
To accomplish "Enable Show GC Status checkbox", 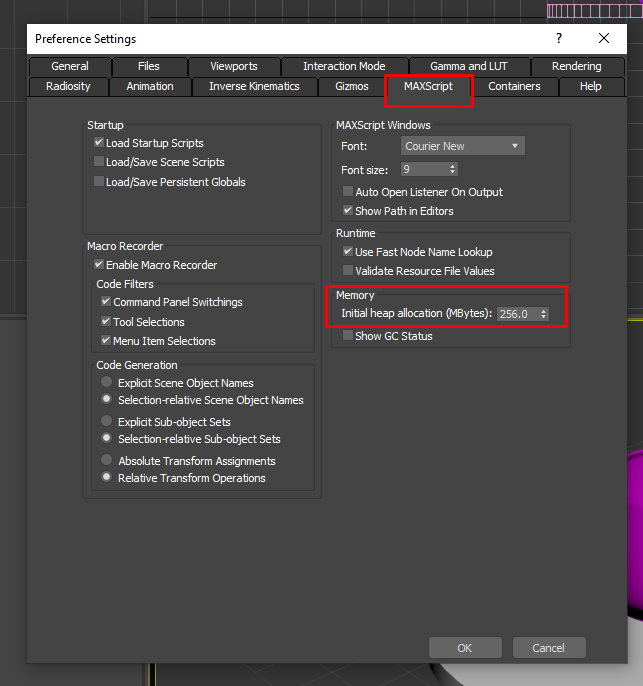I will pyautogui.click(x=348, y=336).
